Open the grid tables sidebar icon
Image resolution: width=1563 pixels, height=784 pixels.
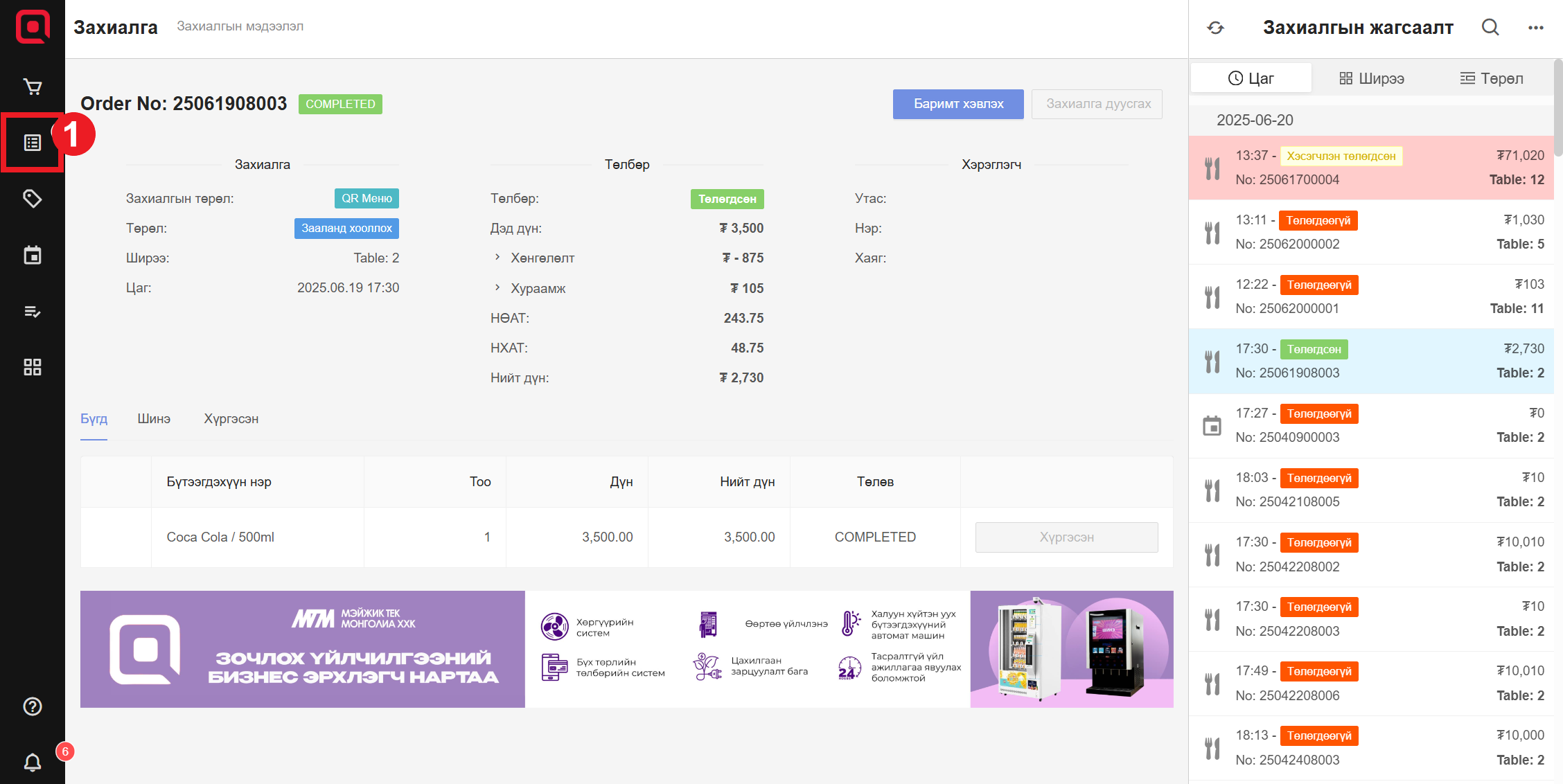coord(33,367)
